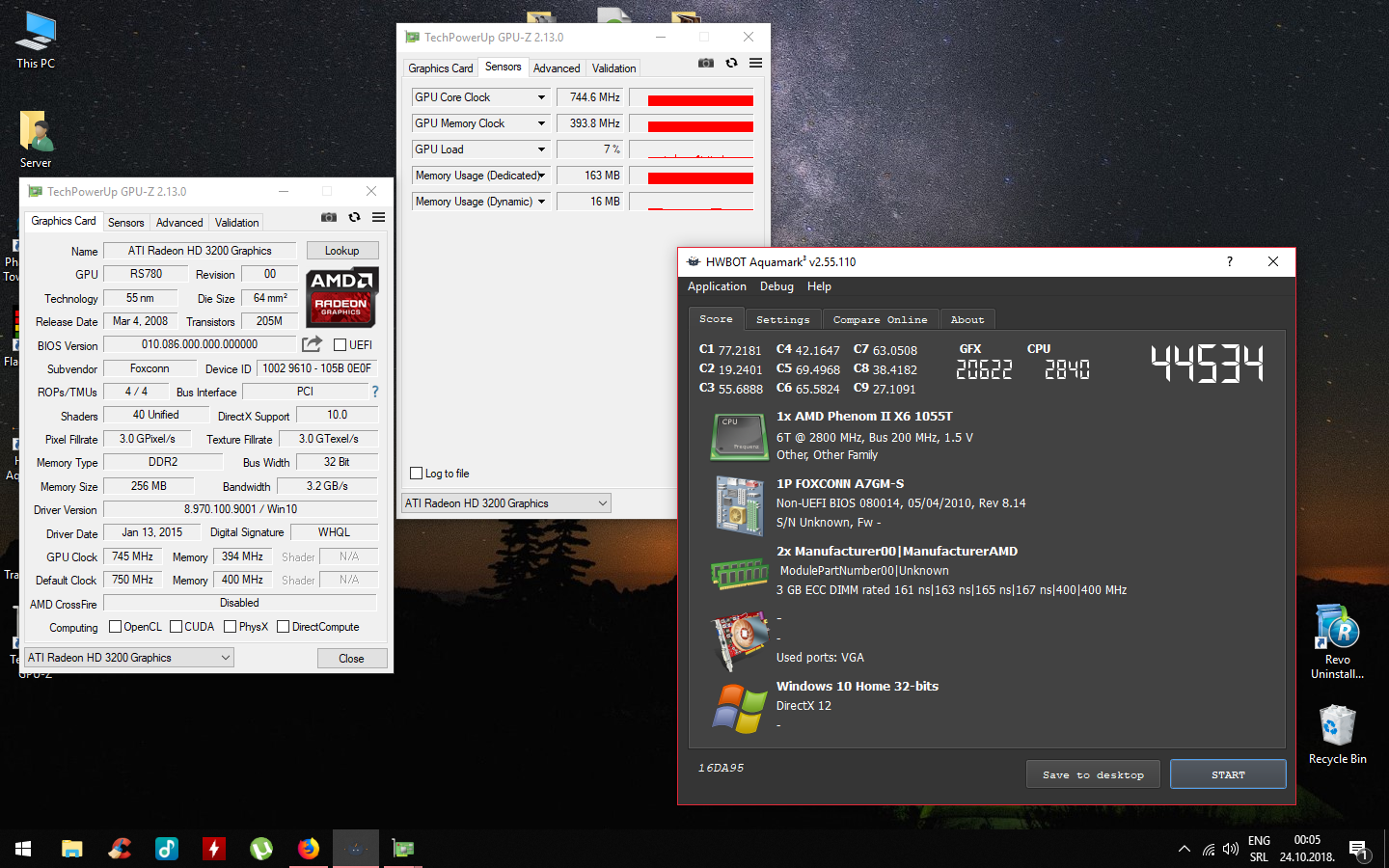
Task: Switch to the About tab in Aquamark
Action: pos(967,319)
